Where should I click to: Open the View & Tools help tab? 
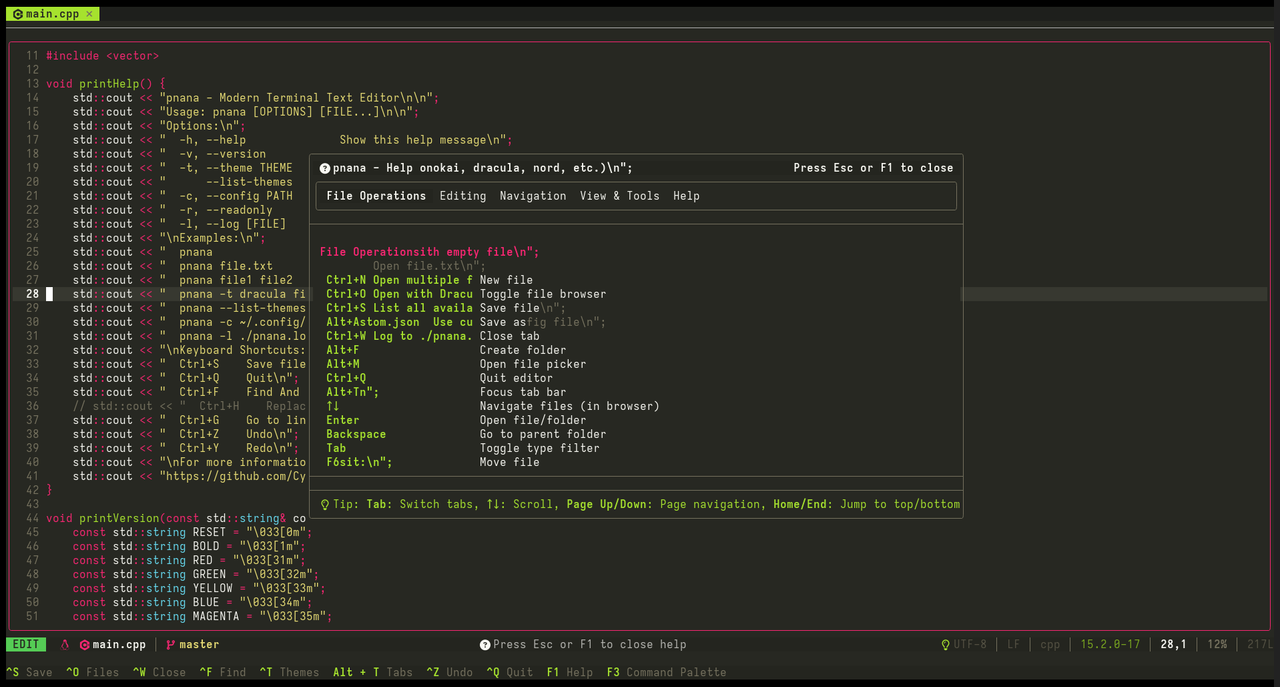pos(620,196)
